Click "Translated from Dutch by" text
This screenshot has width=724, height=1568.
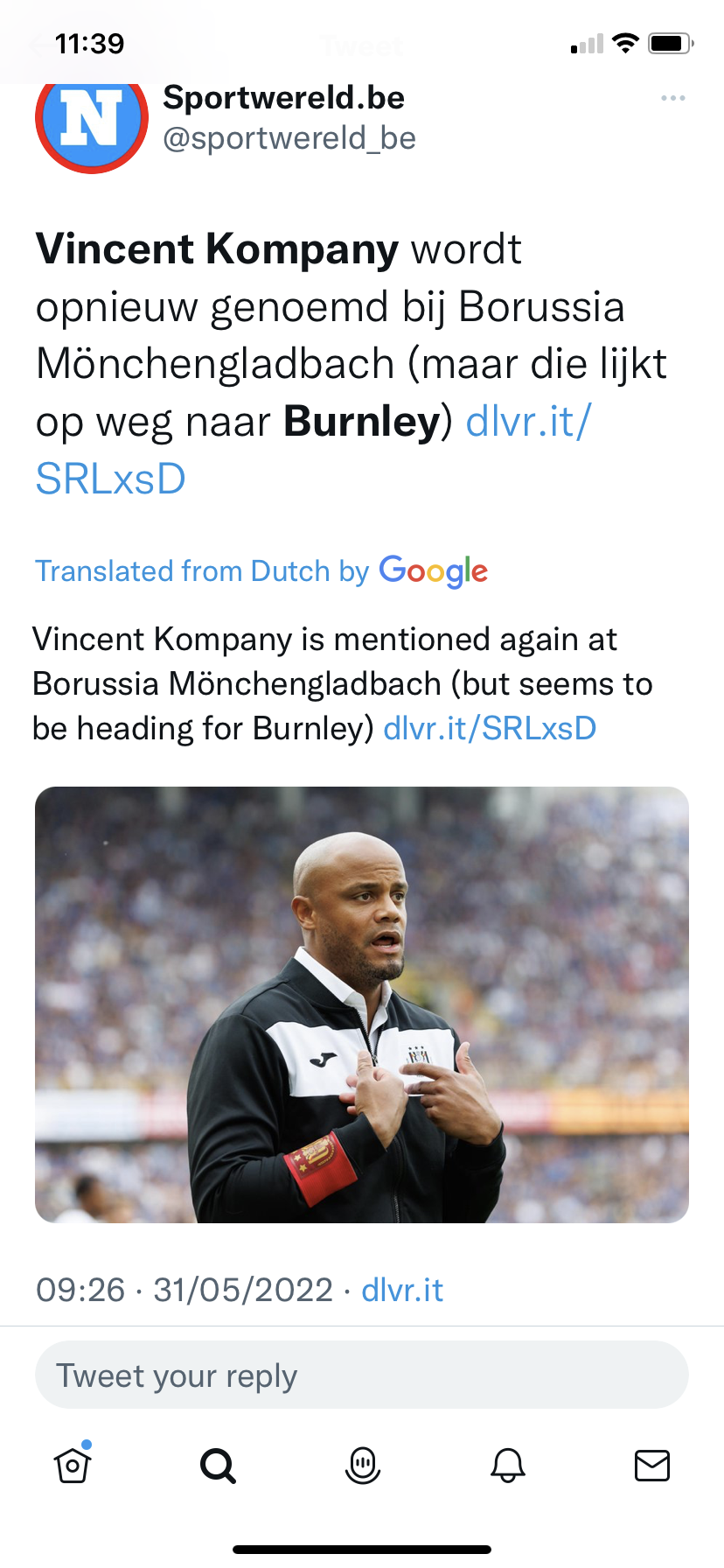[x=202, y=571]
